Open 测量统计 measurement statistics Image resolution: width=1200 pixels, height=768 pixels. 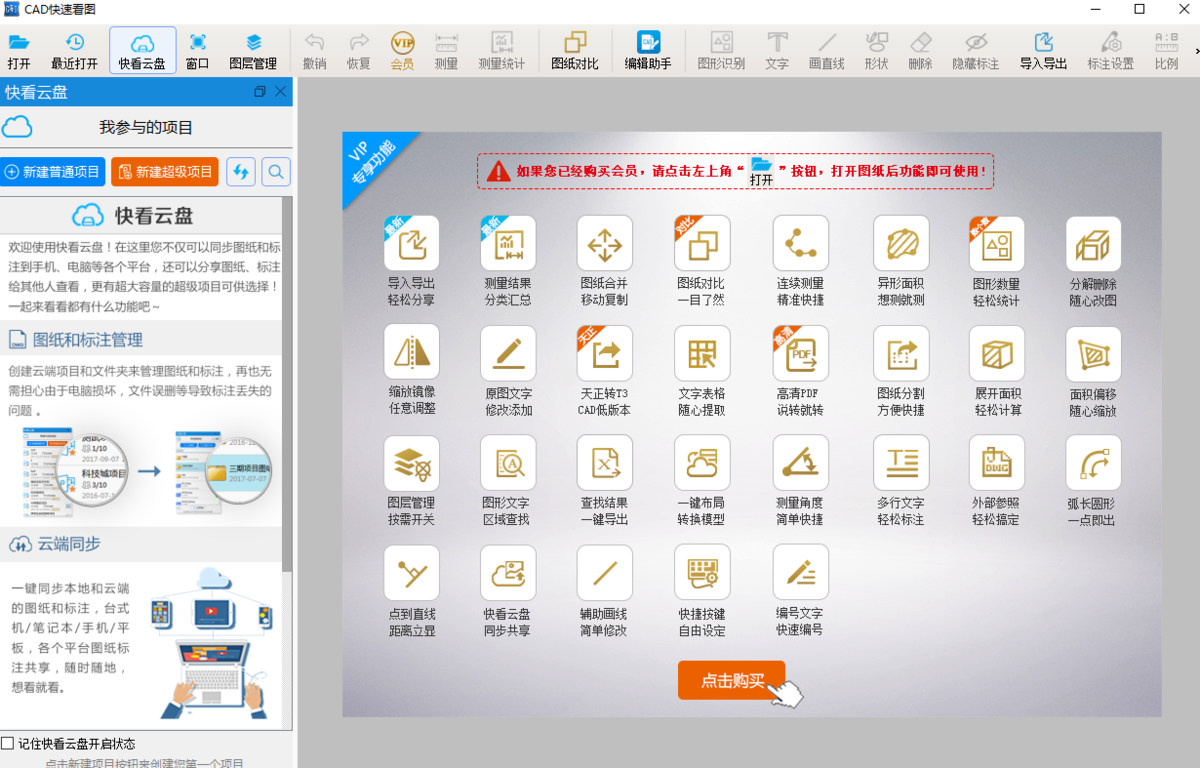501,51
